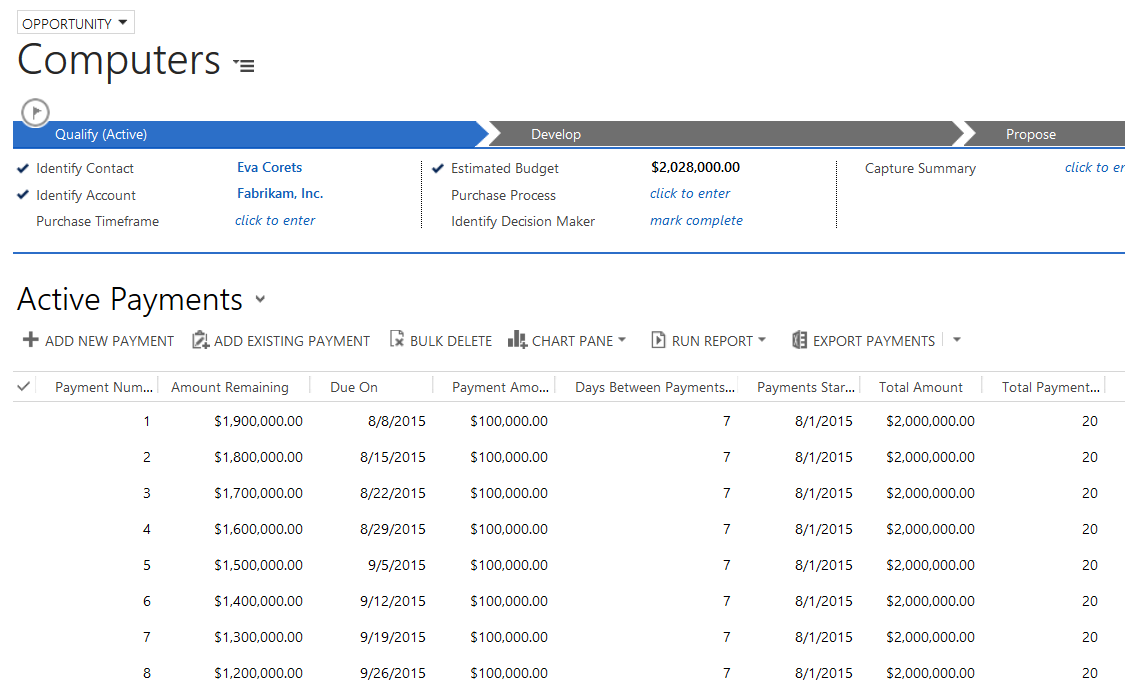
Task: Toggle the Identify Contact completion checkmark
Action: (23, 168)
